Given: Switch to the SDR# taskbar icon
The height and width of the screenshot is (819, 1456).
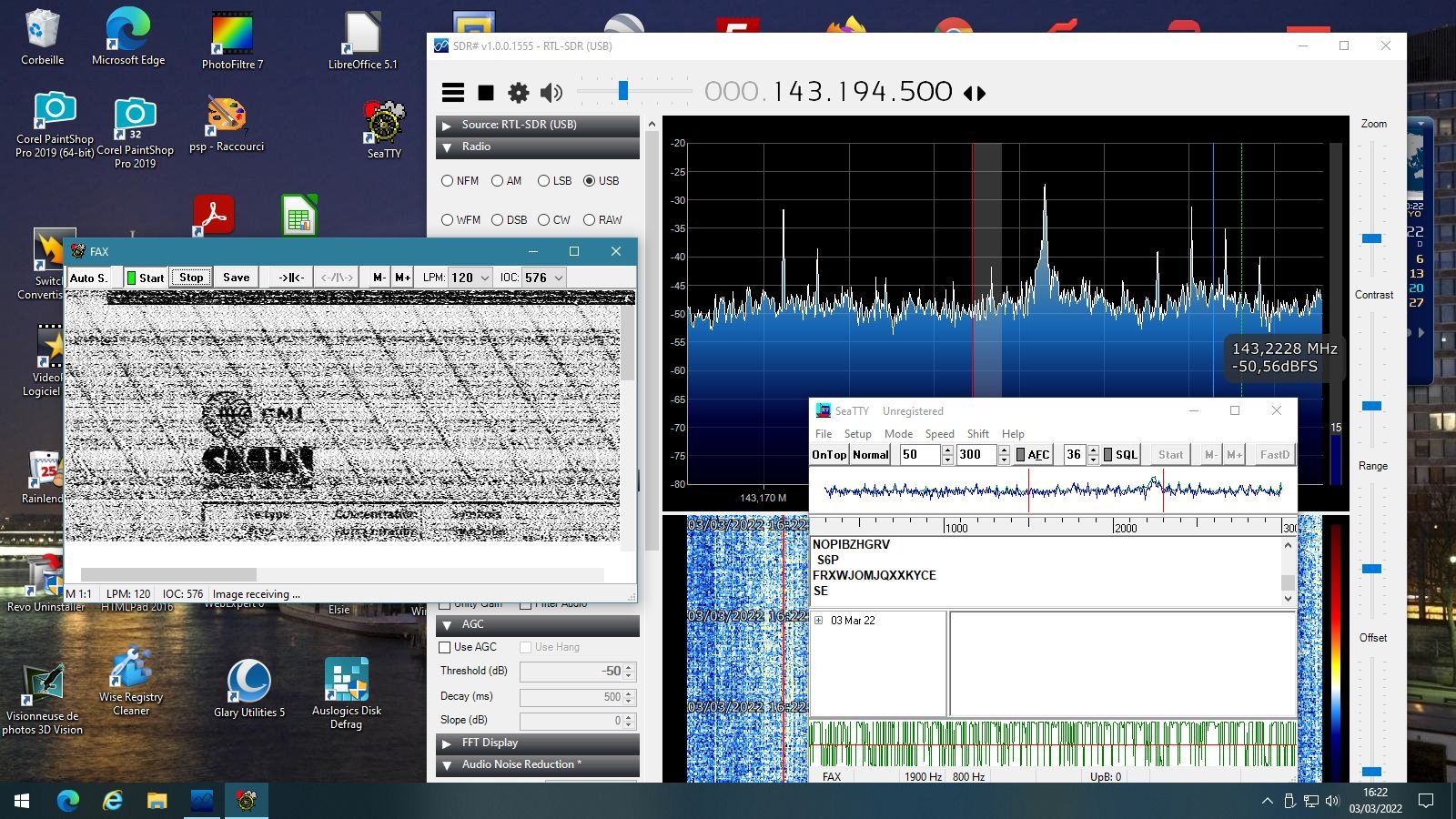Looking at the screenshot, I should (202, 801).
